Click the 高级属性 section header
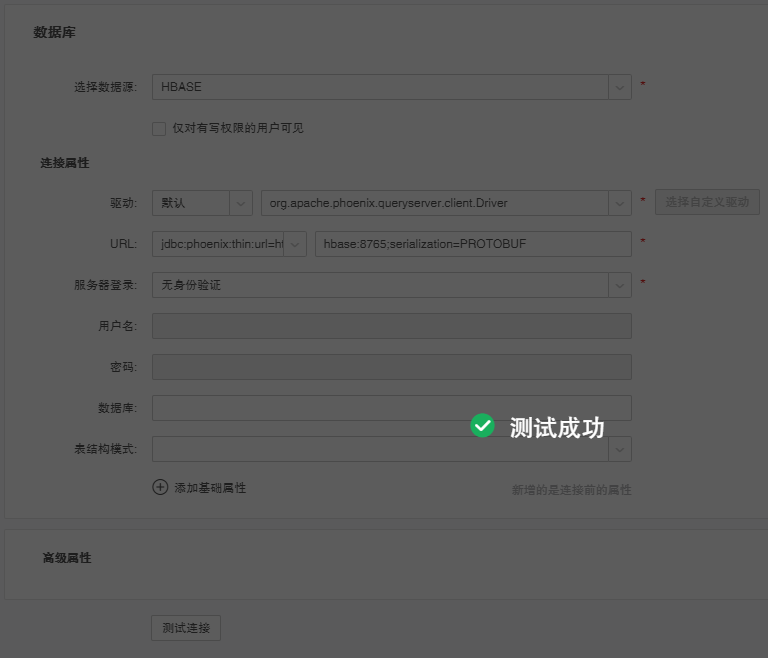The height and width of the screenshot is (658, 768). point(66,558)
